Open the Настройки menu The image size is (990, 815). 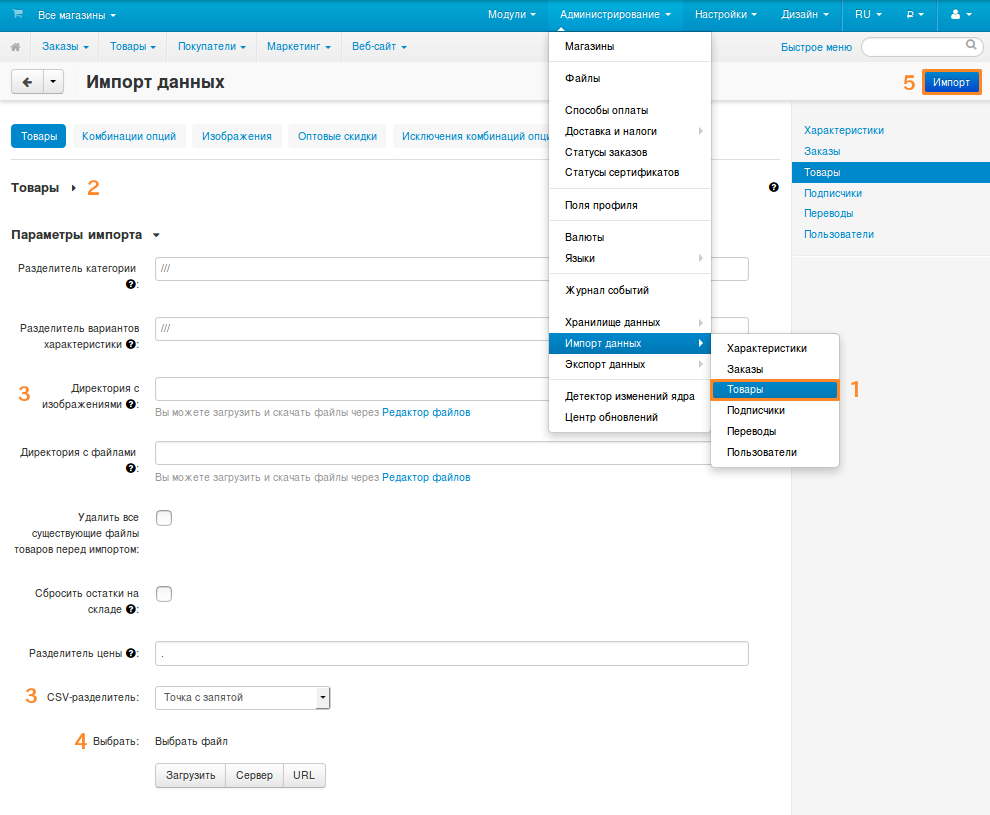725,15
